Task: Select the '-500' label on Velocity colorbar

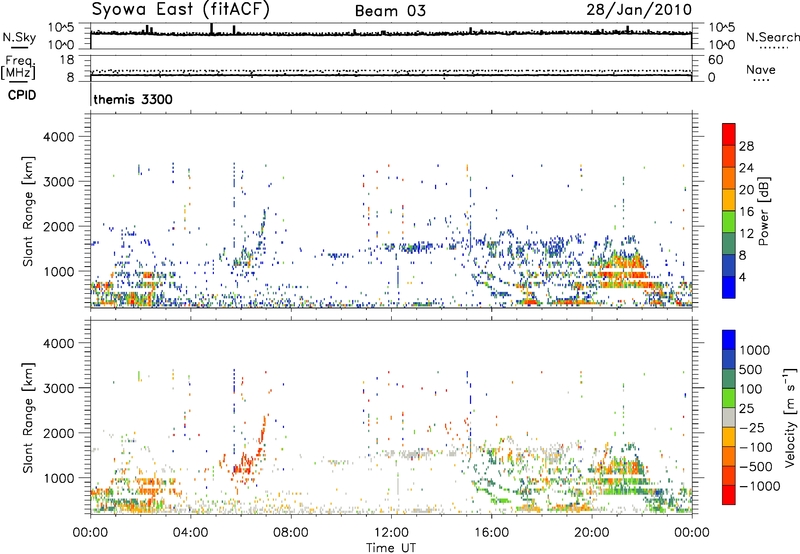Action: (x=755, y=467)
